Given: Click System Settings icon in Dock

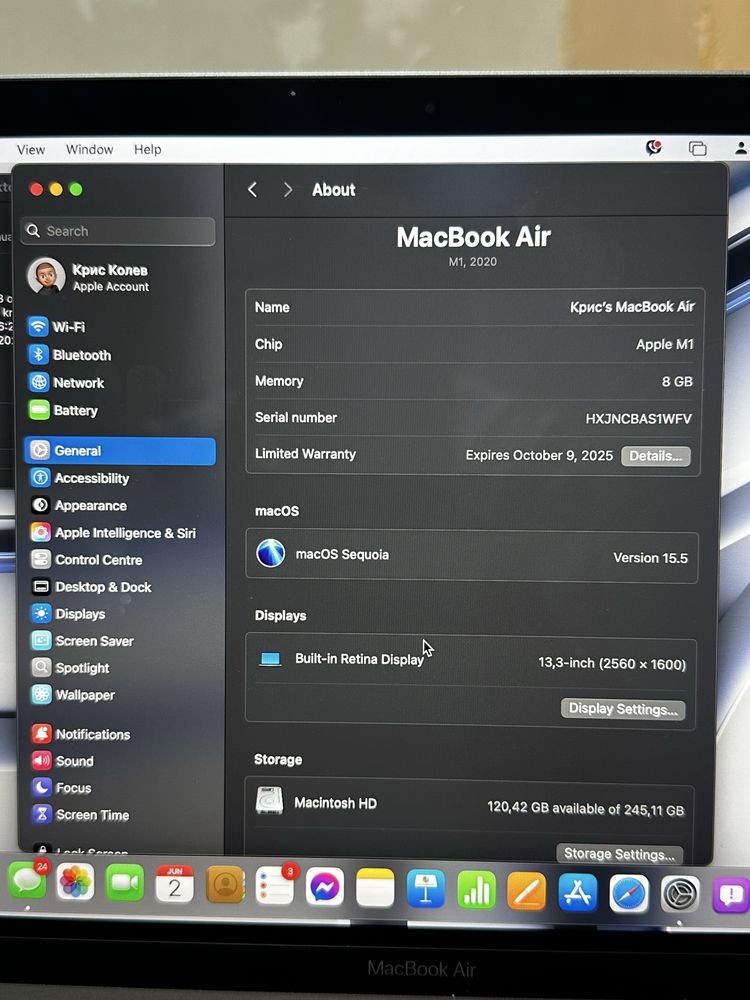Looking at the screenshot, I should [x=679, y=894].
